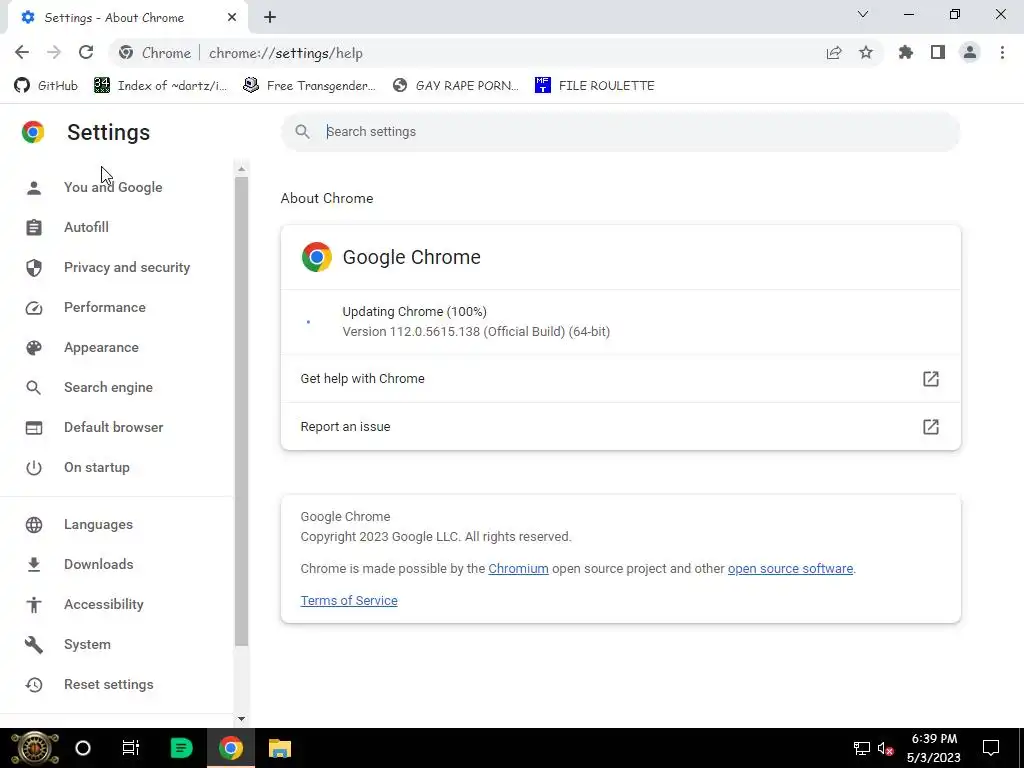Viewport: 1024px width, 768px height.
Task: Open Autofill settings section
Action: (x=86, y=227)
